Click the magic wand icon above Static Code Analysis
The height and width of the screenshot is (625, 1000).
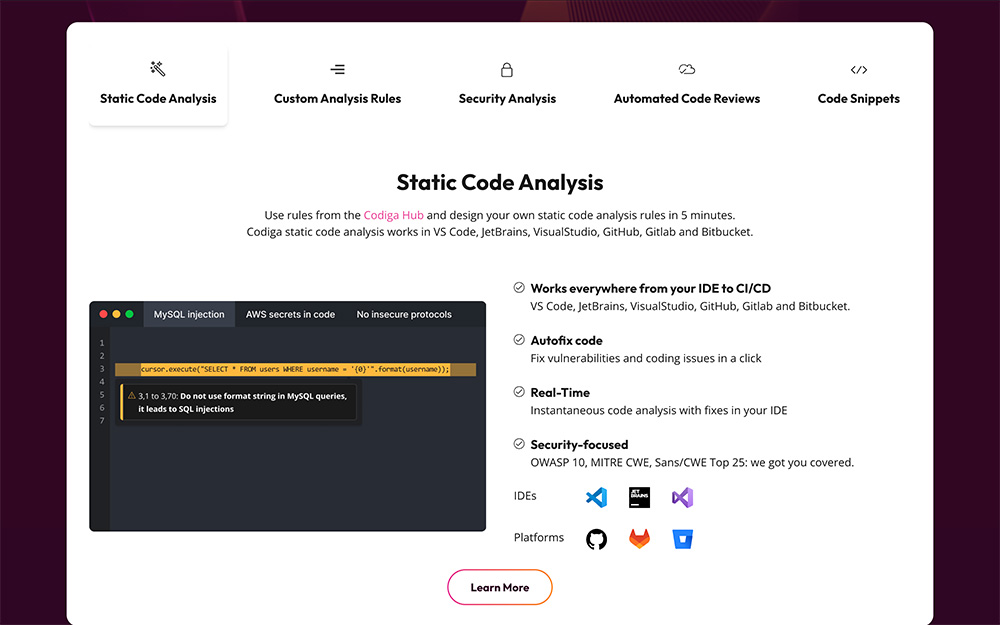click(158, 68)
